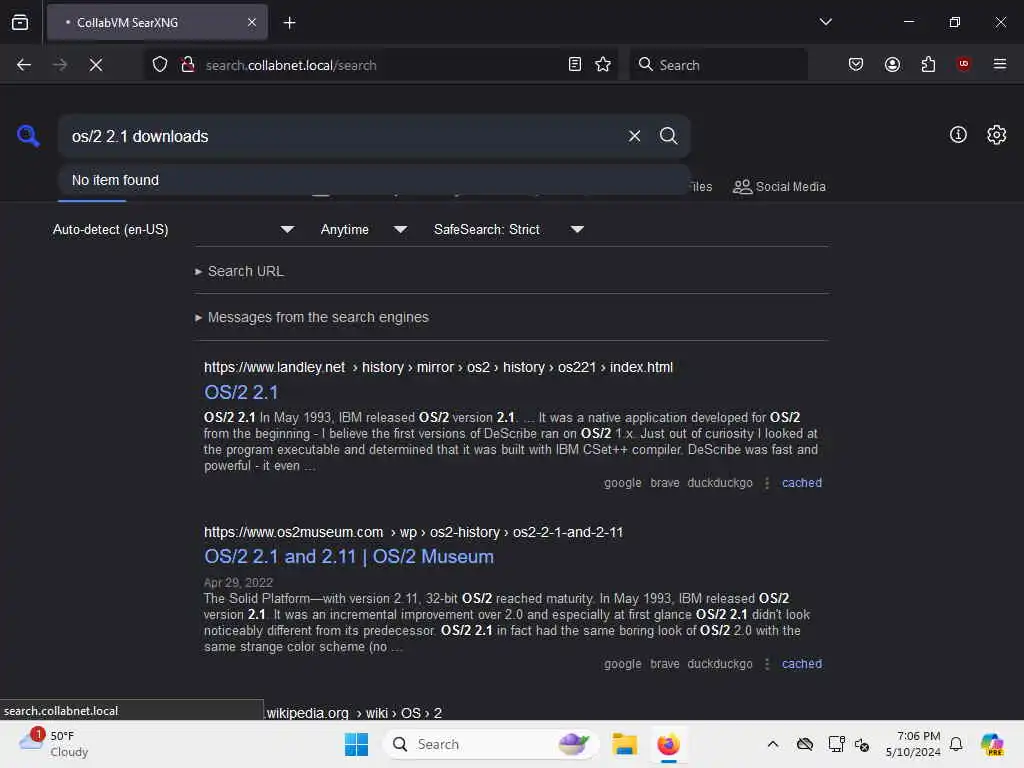Image resolution: width=1024 pixels, height=768 pixels.
Task: Open the OS/2 2.1 result link
Action: (x=241, y=392)
